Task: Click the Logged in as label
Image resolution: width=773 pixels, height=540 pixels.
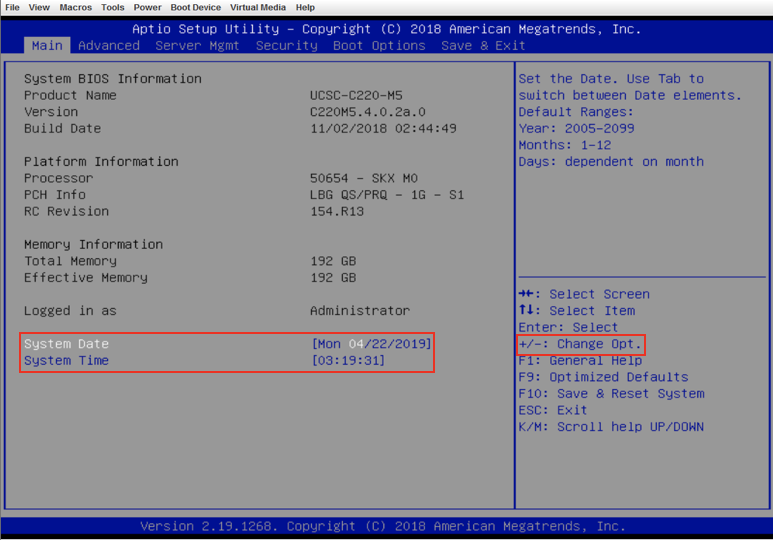Action: pyautogui.click(x=70, y=311)
